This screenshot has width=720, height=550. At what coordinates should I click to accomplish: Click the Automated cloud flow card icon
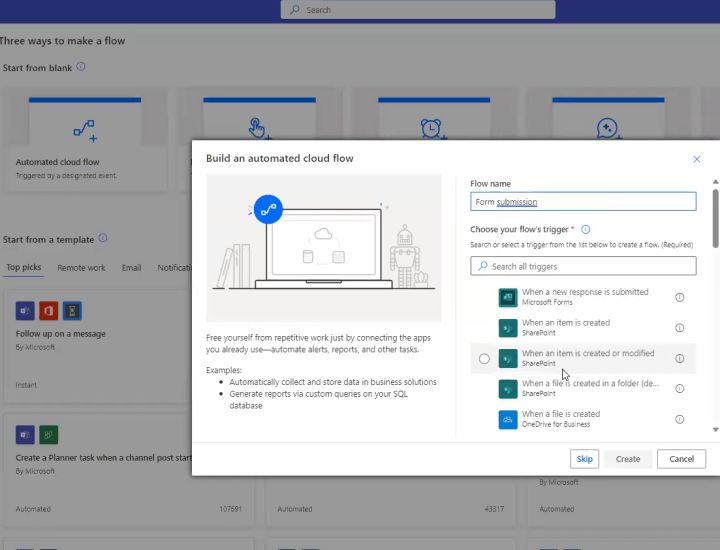85,131
